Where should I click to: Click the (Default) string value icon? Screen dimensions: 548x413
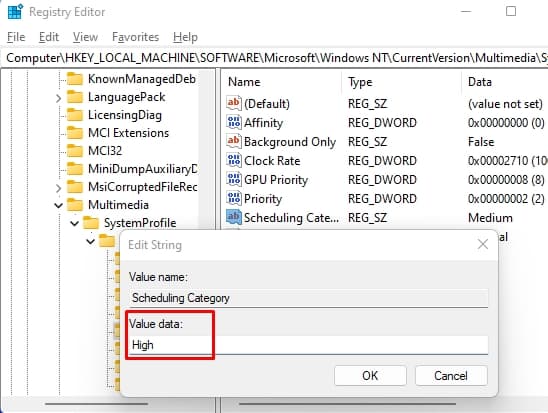click(x=234, y=103)
